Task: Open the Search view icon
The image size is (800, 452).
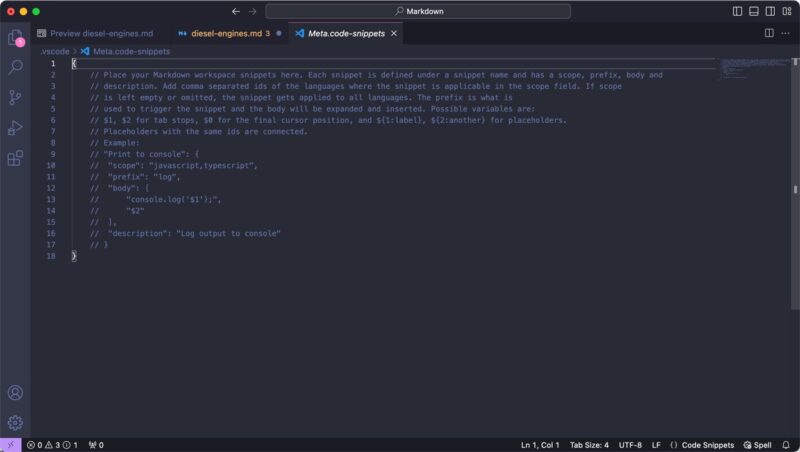Action: (15, 67)
